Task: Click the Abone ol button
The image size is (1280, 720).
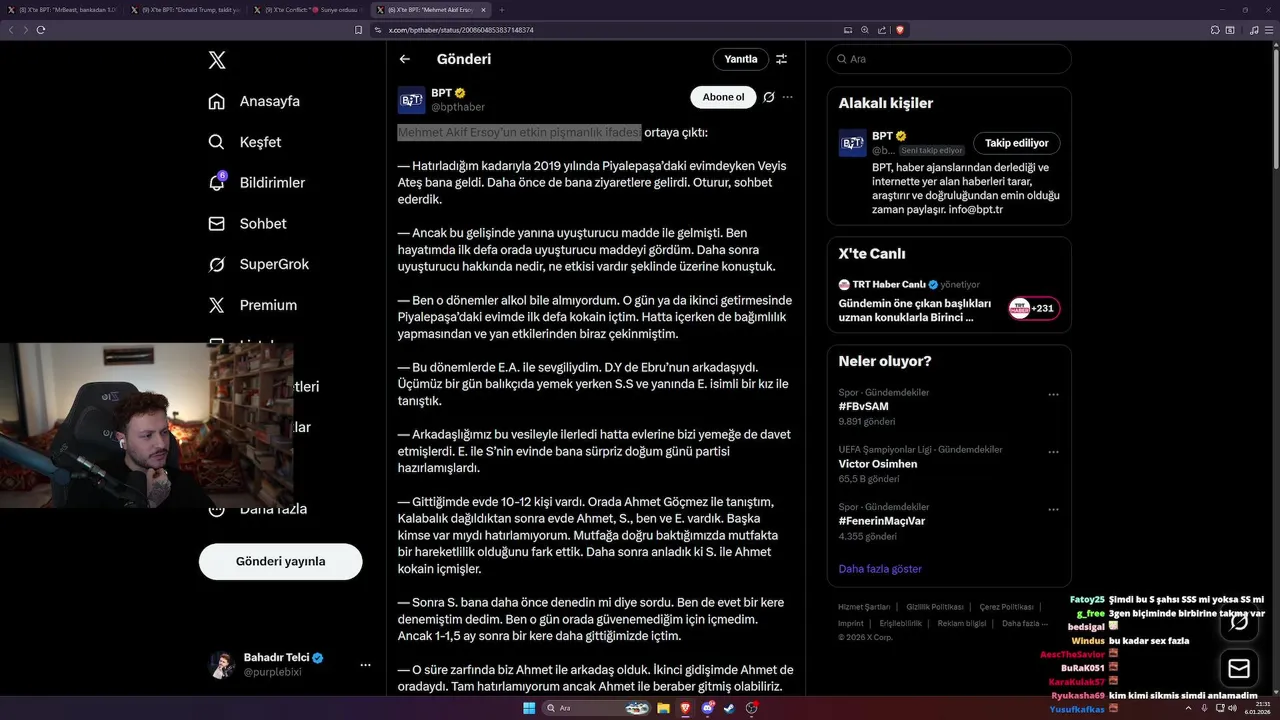Action: coord(723,97)
